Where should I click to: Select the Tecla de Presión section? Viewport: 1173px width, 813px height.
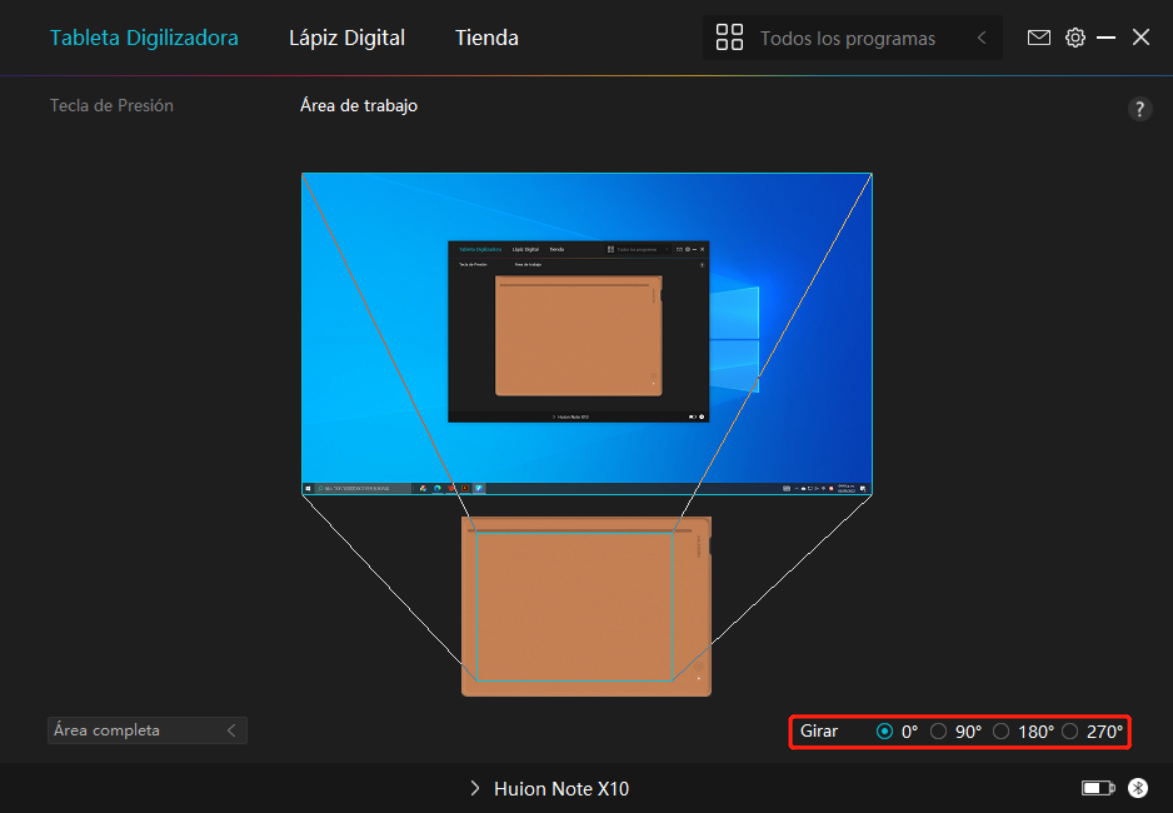coord(111,105)
